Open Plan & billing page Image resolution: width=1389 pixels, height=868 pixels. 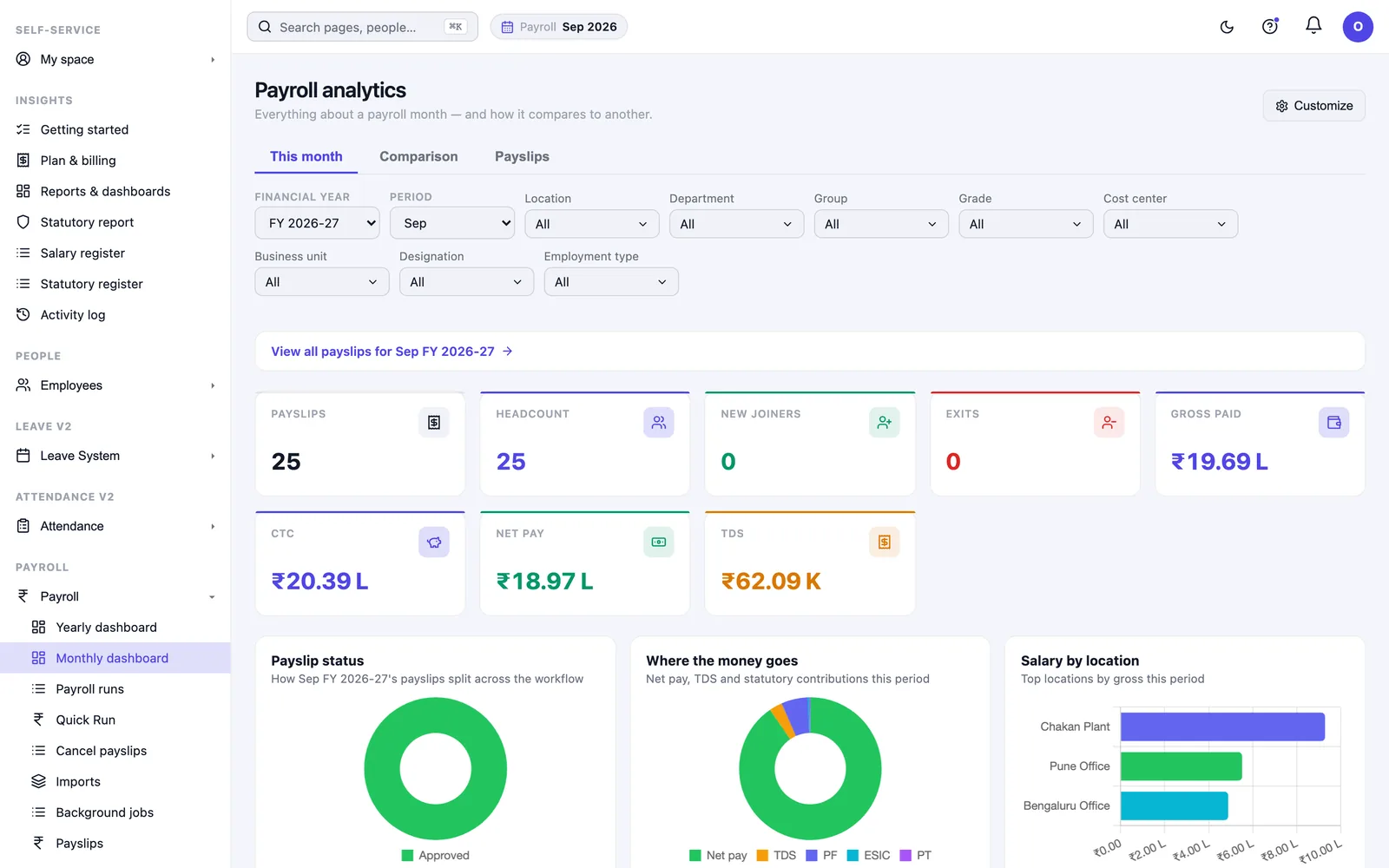click(115, 161)
